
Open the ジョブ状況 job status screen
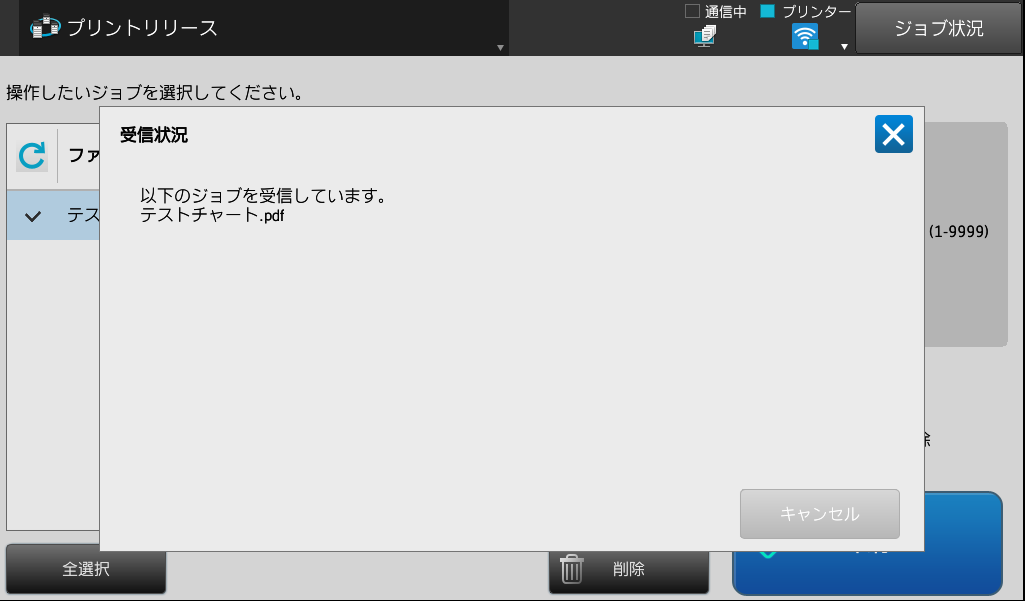tap(939, 28)
